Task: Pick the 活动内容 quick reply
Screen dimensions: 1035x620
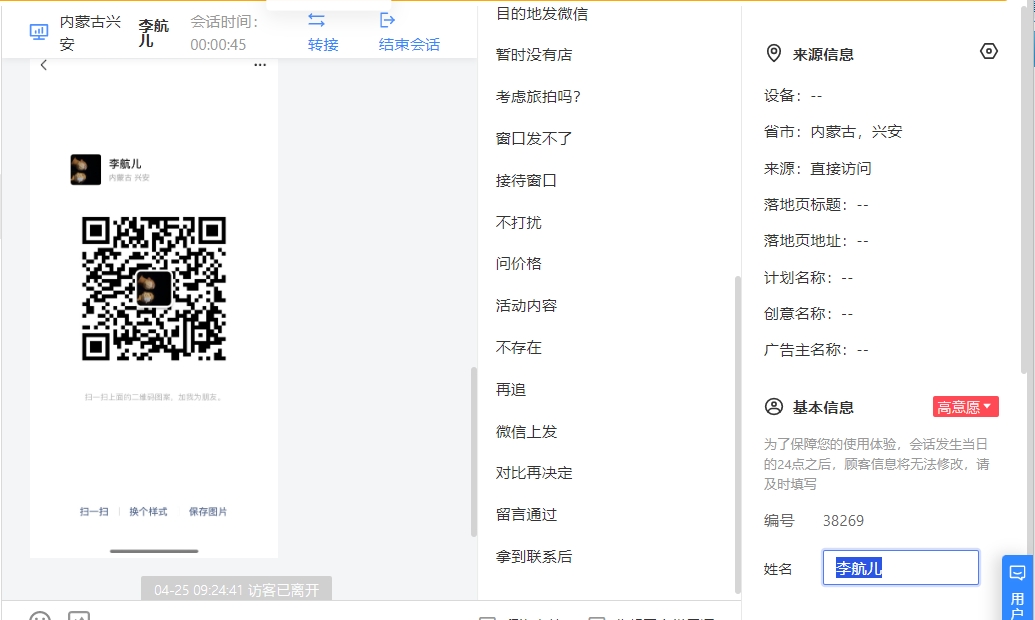Action: (x=526, y=306)
